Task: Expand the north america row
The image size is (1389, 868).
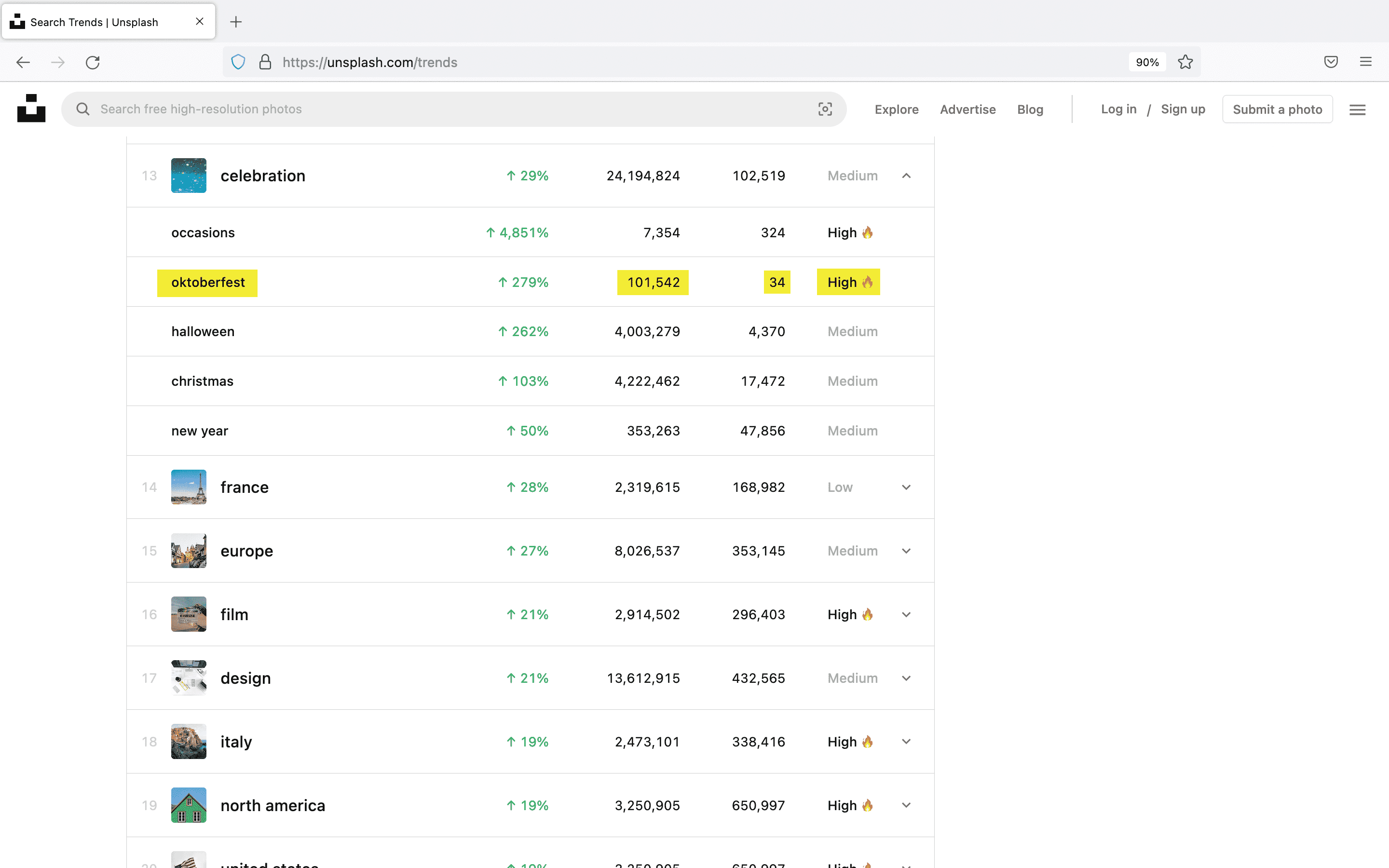Action: tap(906, 805)
